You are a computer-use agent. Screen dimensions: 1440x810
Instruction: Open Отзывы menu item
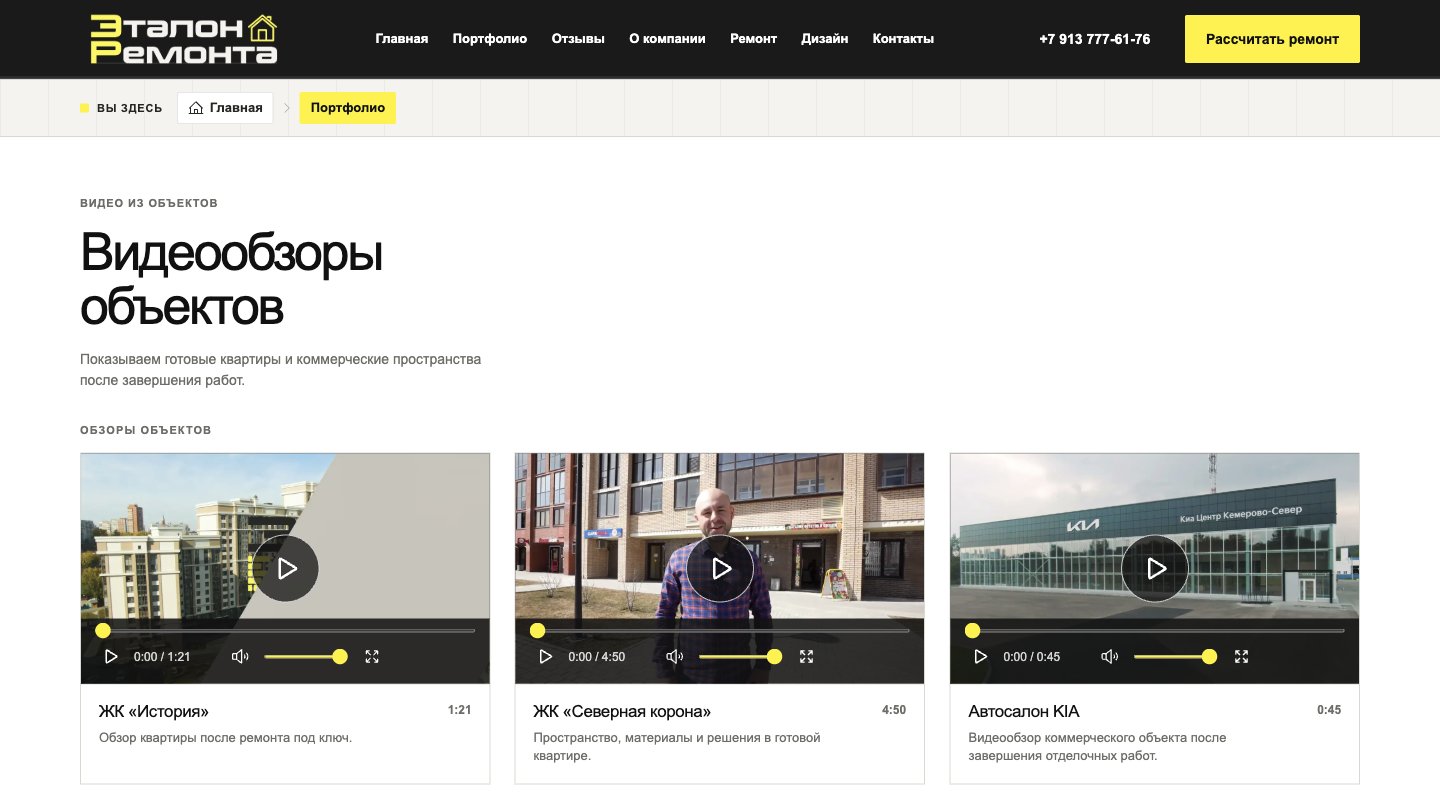click(x=578, y=39)
